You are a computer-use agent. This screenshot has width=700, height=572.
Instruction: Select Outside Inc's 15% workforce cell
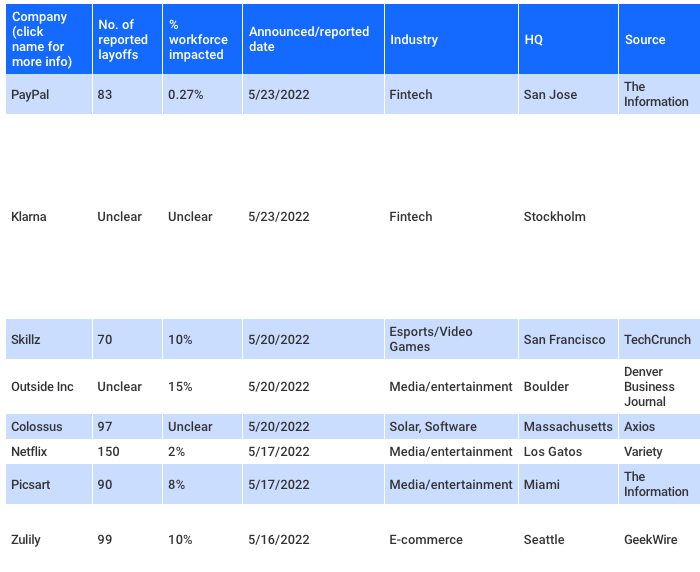tap(203, 386)
